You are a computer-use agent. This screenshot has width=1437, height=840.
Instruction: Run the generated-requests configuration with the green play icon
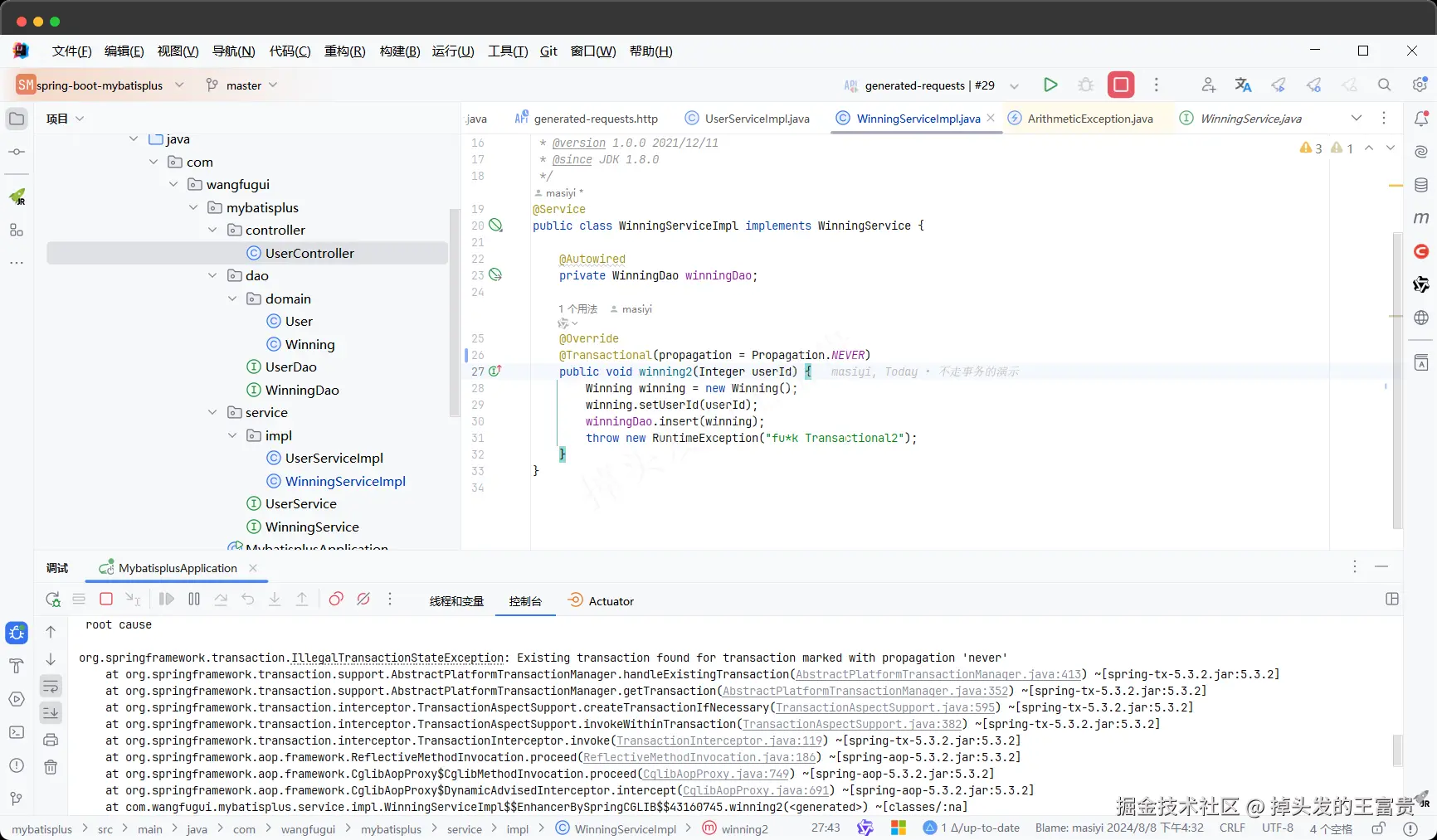click(x=1050, y=85)
